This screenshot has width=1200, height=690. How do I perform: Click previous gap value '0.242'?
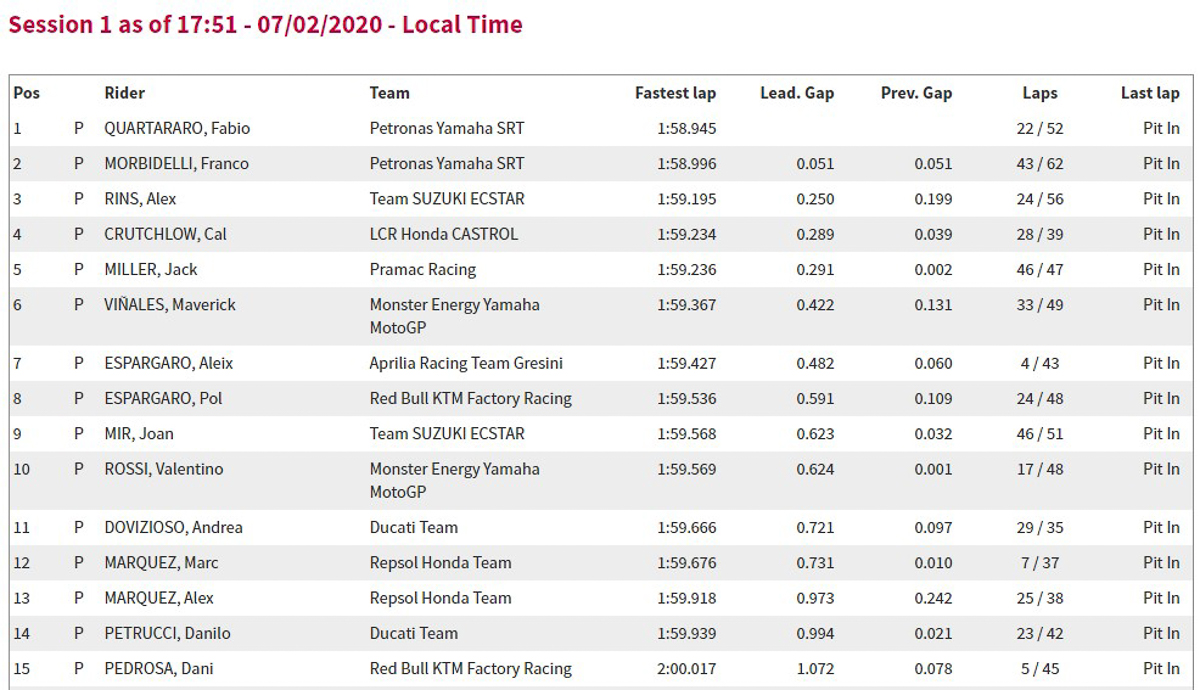click(x=934, y=598)
